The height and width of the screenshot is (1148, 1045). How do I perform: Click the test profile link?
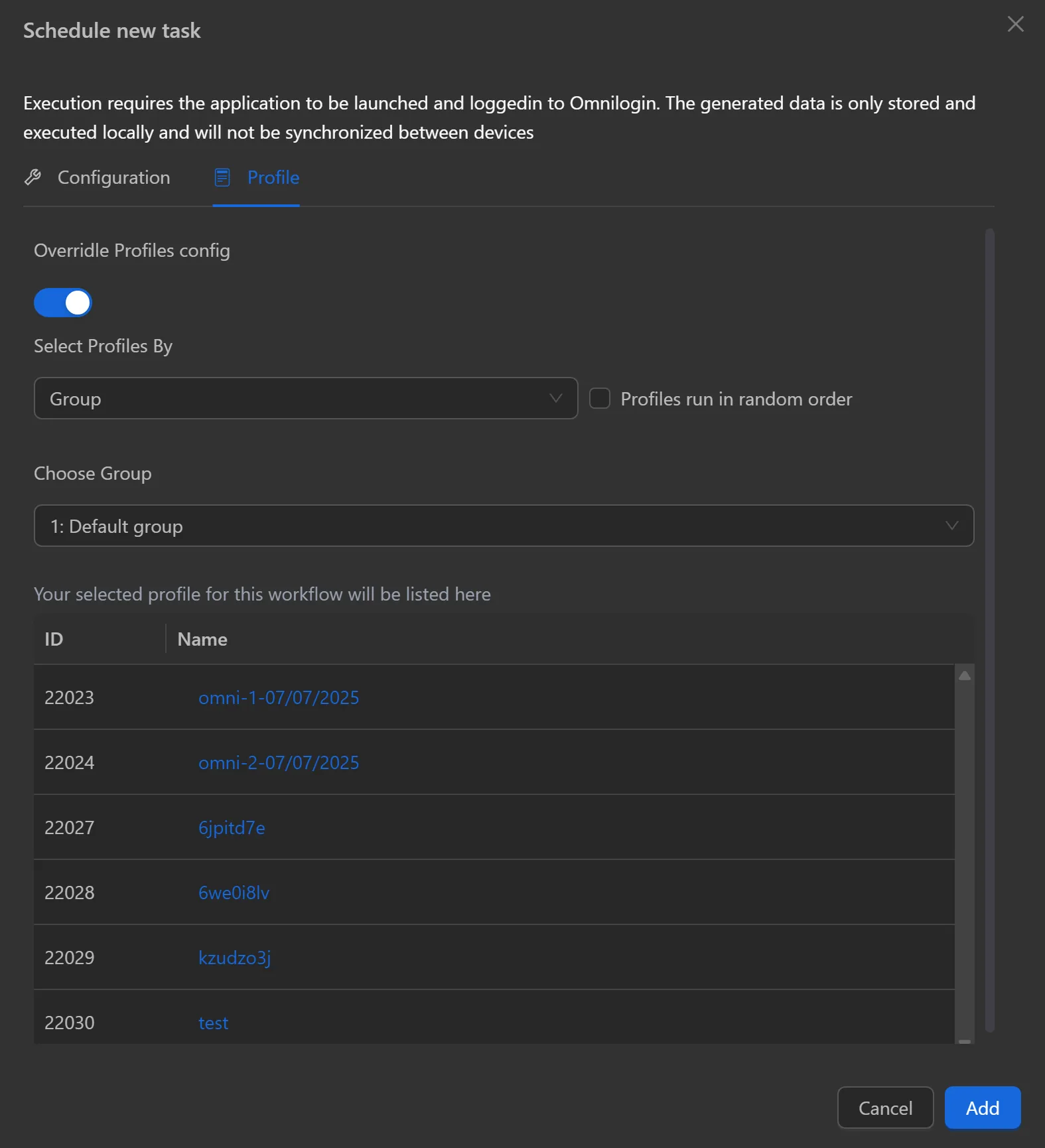tap(213, 1023)
